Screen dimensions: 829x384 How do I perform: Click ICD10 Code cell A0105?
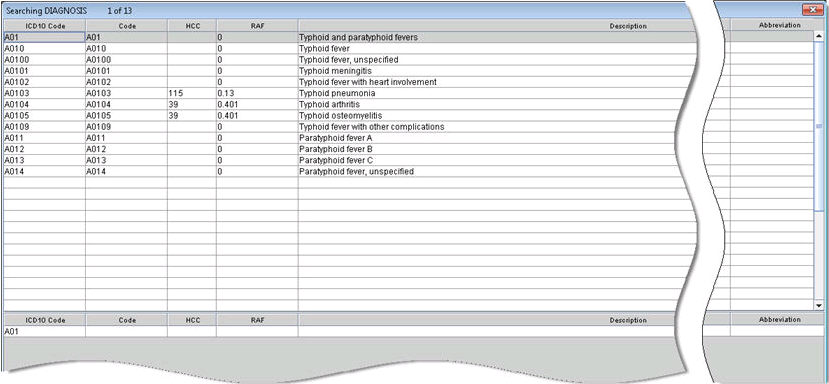click(x=44, y=115)
